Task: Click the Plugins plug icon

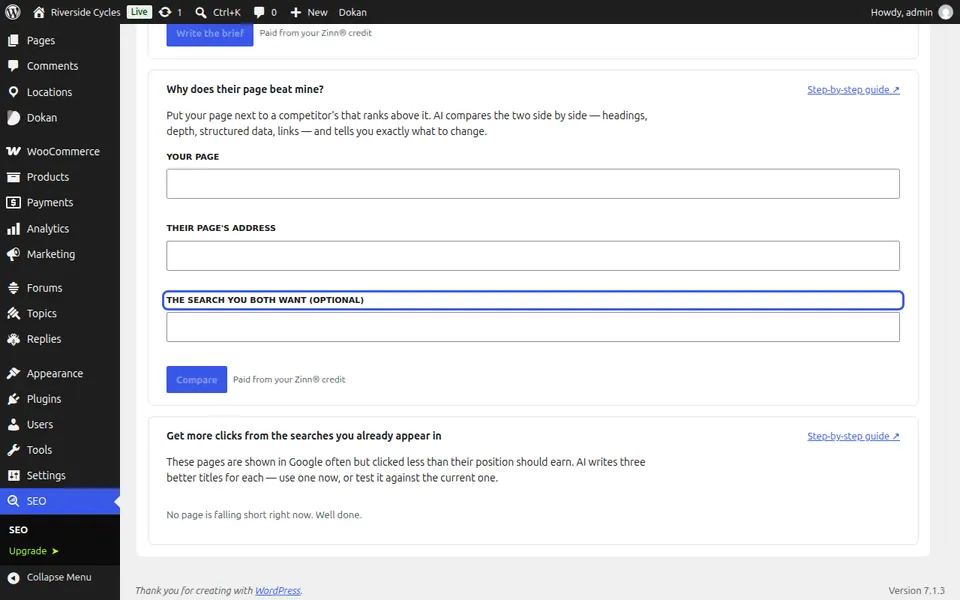Action: 13,399
